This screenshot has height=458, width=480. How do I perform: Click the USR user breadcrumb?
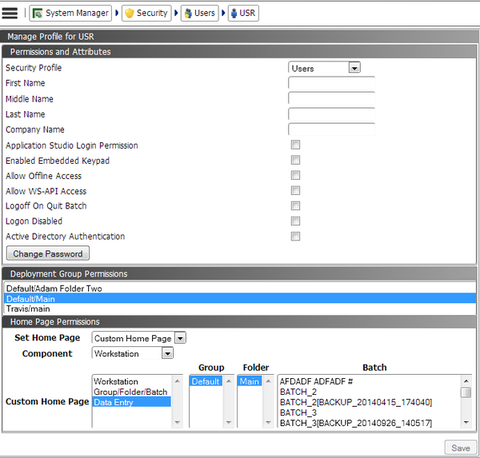click(243, 13)
